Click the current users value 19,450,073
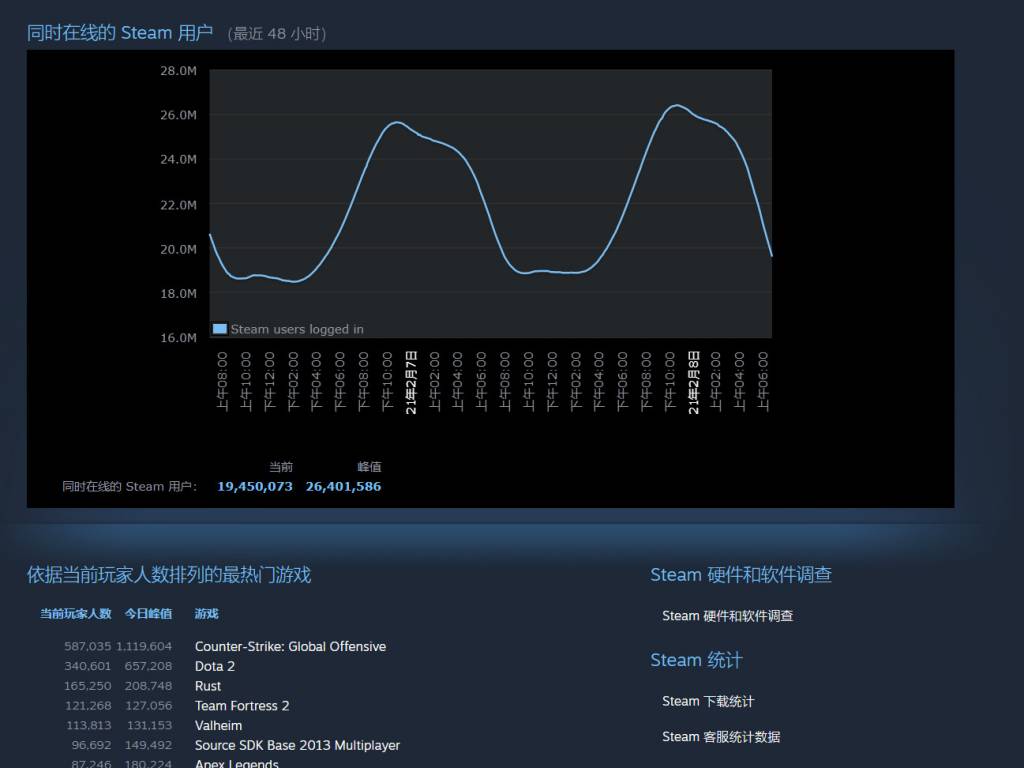 coord(255,487)
